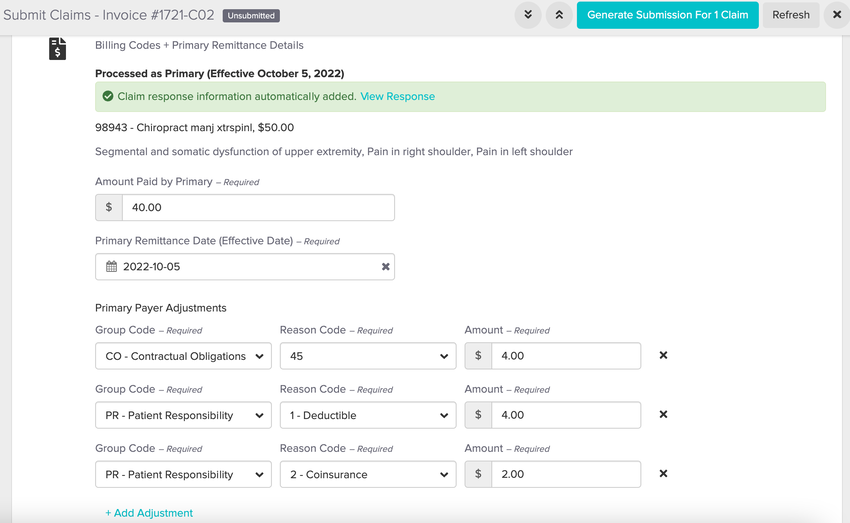Remove the Deductible adjustment row

click(663, 415)
